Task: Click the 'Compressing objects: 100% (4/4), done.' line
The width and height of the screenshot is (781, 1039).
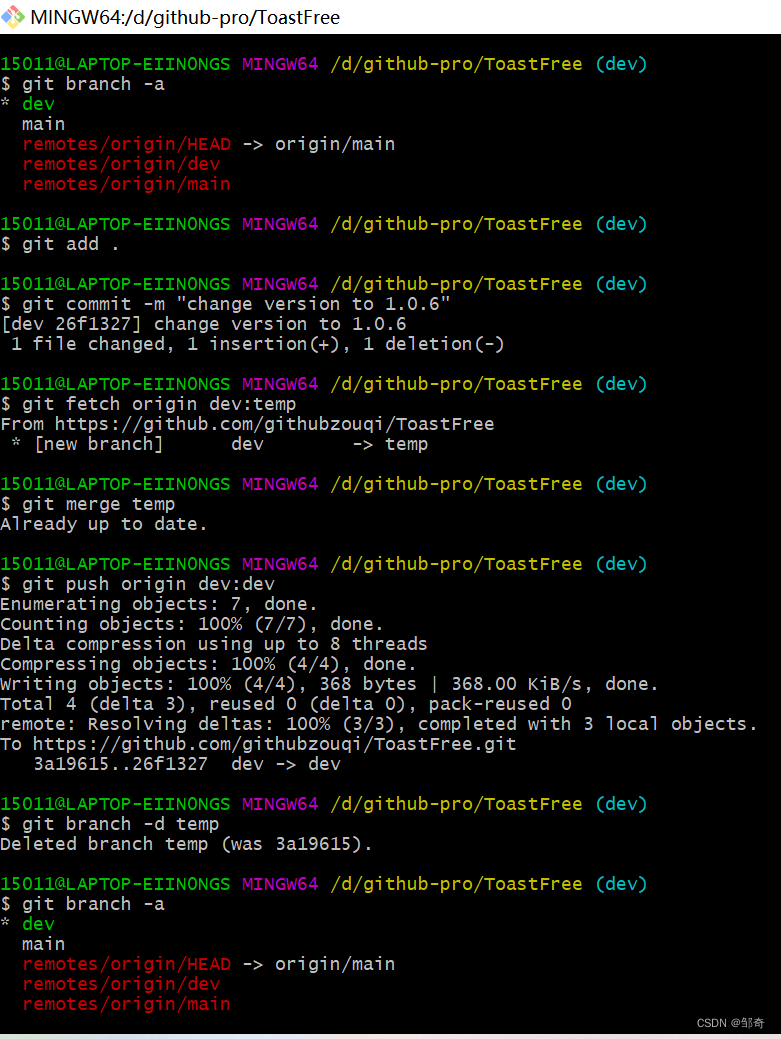Action: pyautogui.click(x=209, y=664)
